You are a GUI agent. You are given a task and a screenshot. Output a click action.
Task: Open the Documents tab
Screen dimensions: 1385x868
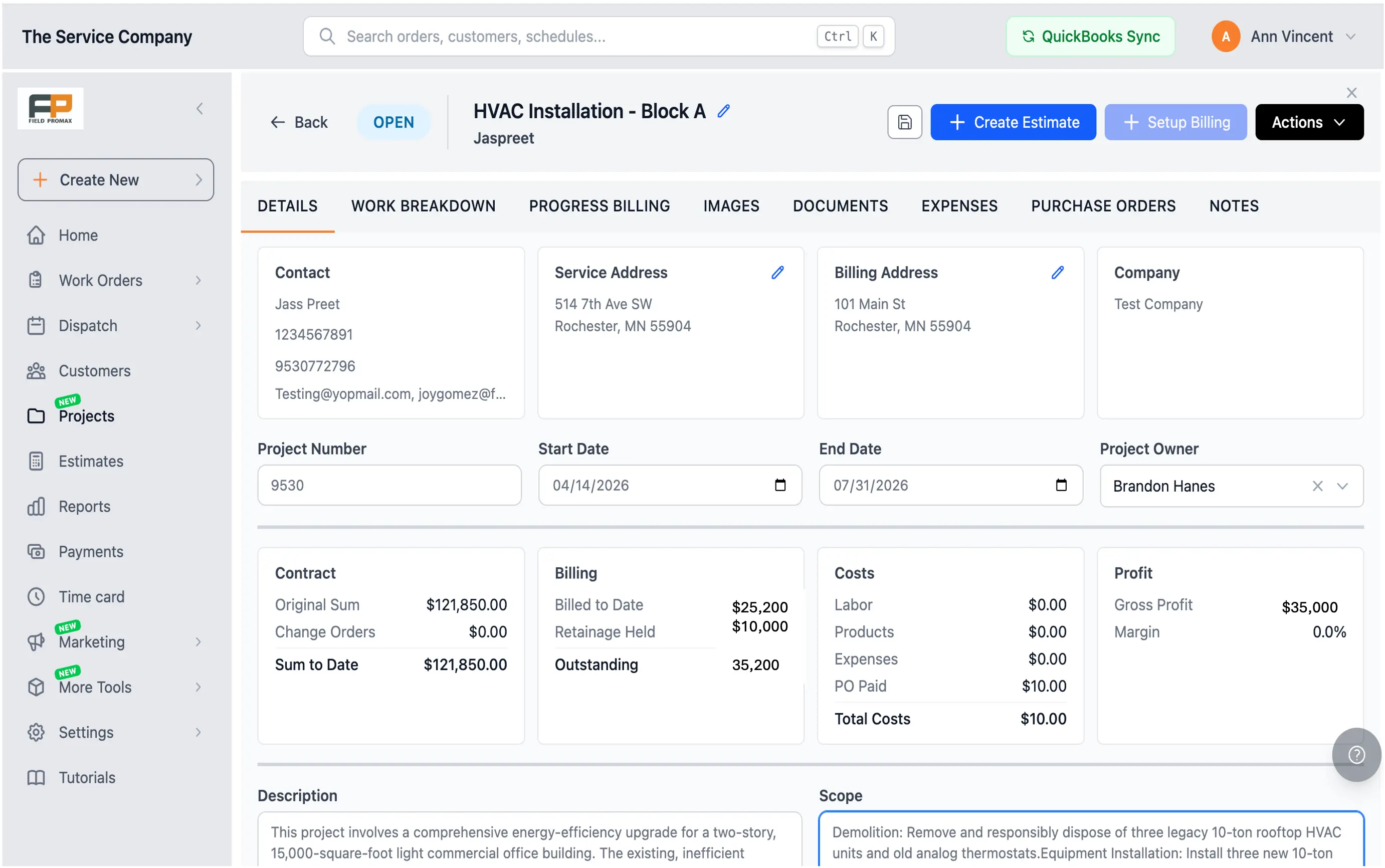tap(840, 205)
